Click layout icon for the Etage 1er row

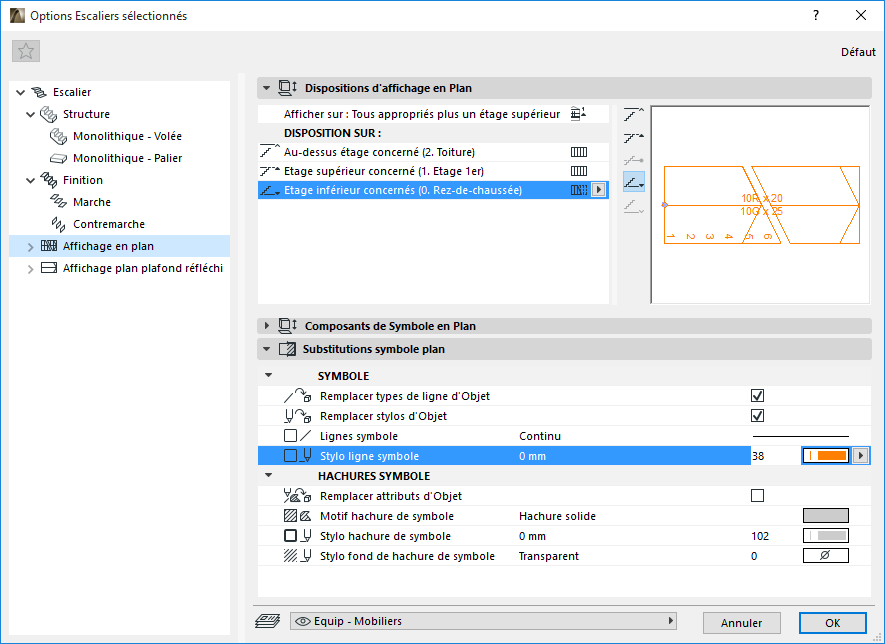click(579, 171)
